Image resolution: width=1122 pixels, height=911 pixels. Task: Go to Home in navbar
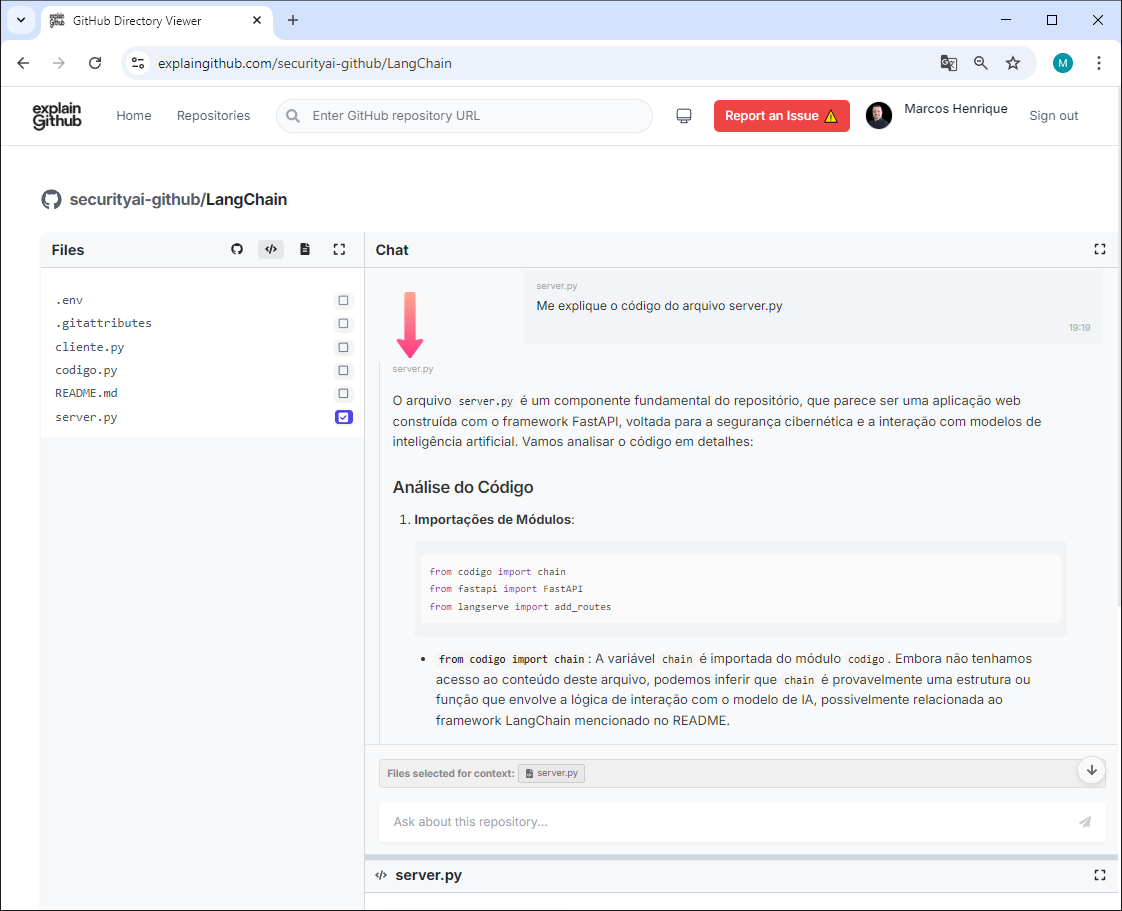tap(134, 116)
